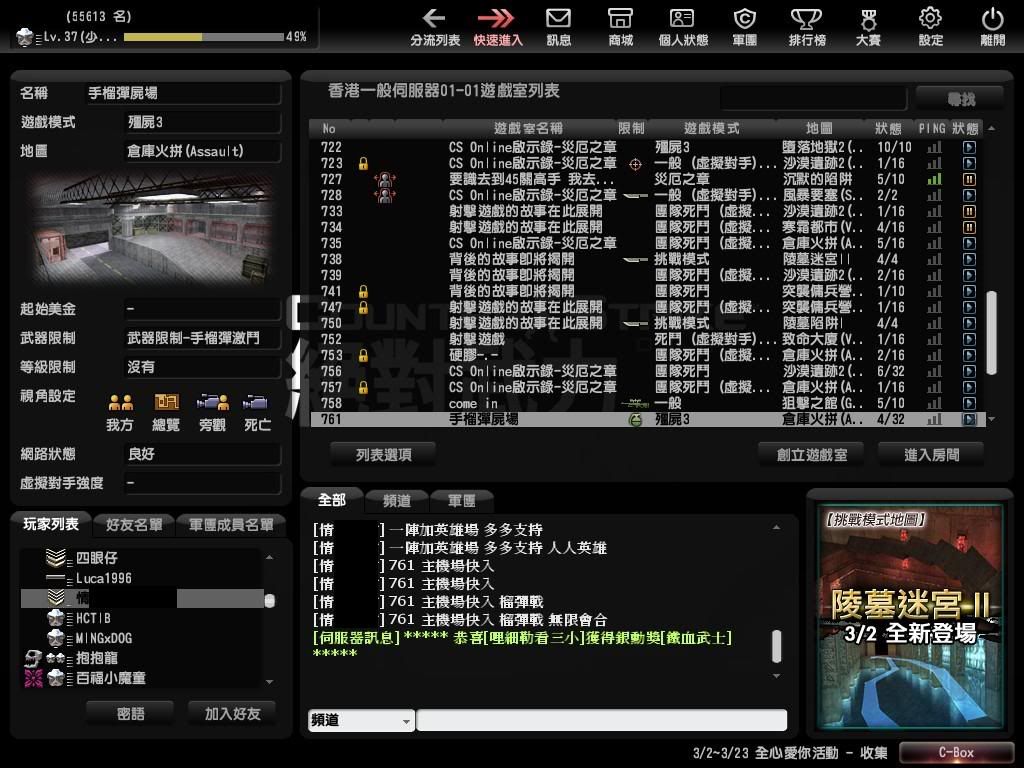Click the room search input field
Viewport: 1024px width, 768px height.
click(813, 98)
